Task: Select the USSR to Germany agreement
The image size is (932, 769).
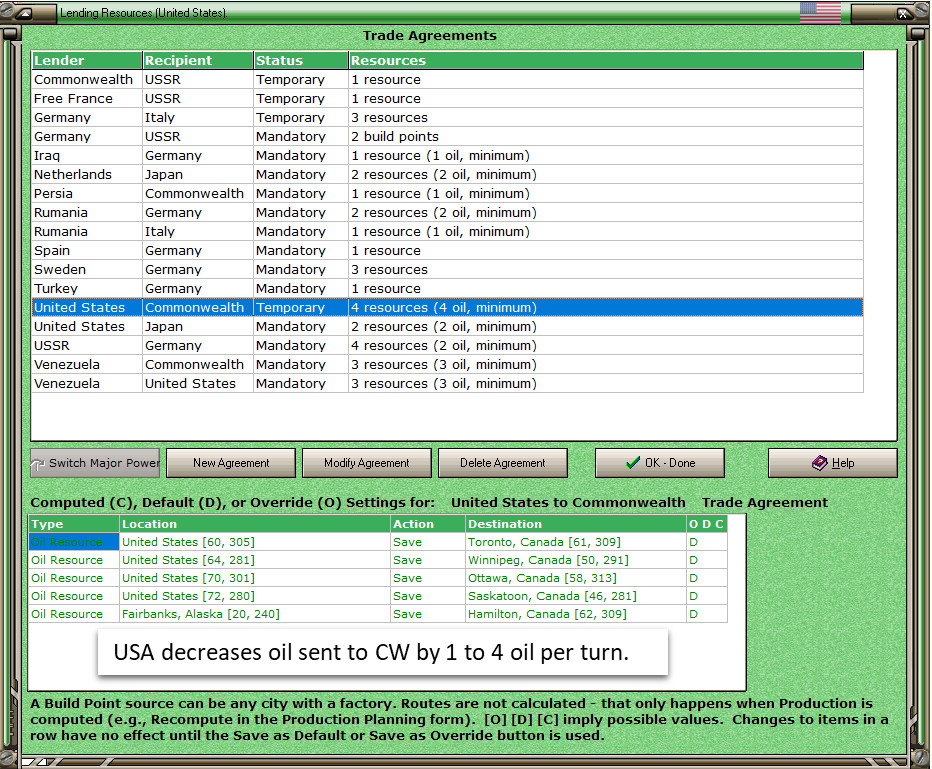Action: (x=447, y=346)
